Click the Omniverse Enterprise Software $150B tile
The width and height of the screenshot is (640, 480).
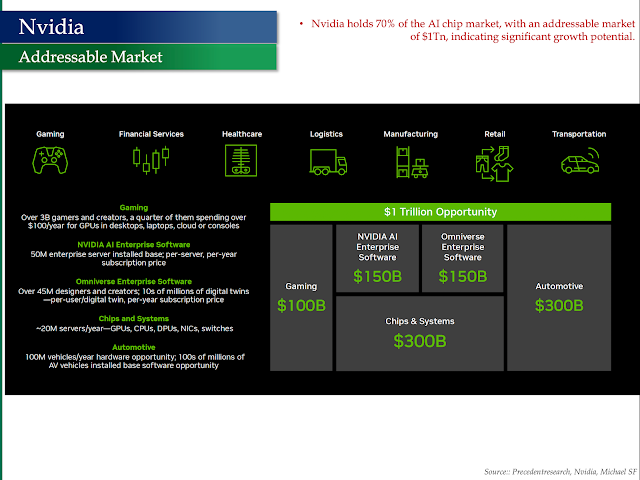[462, 258]
